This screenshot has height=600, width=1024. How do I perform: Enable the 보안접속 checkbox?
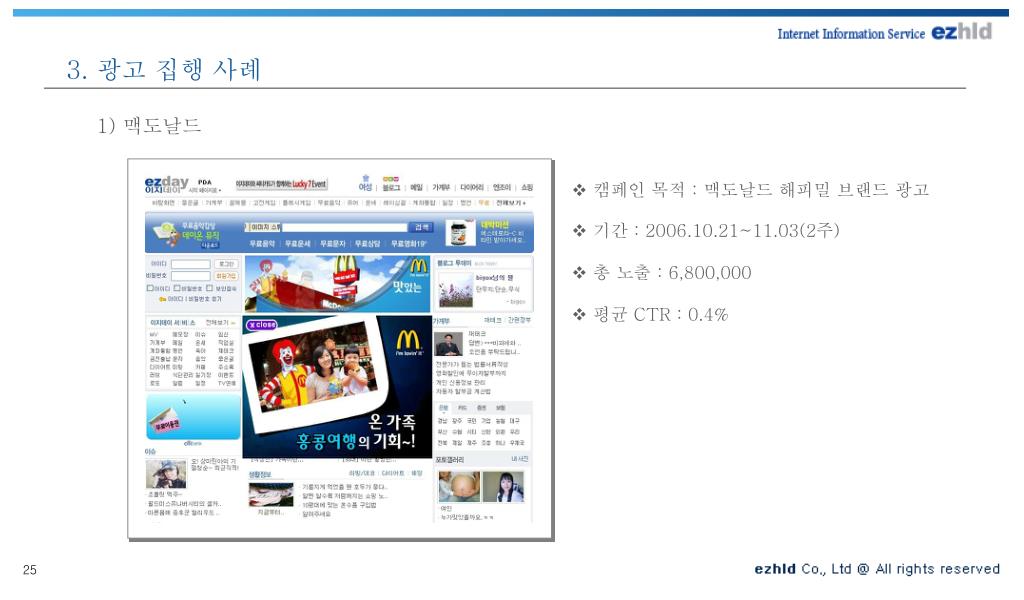(212, 288)
